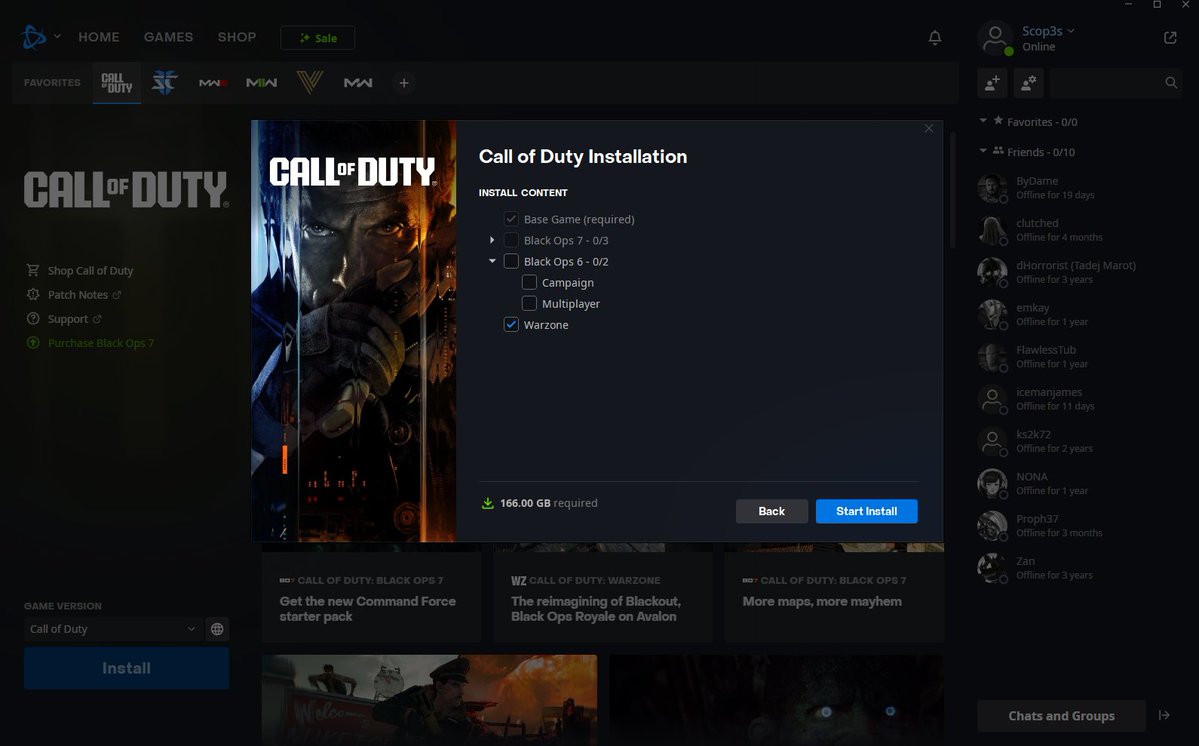
Task: Select the MW3 favorites icon
Action: 213,83
